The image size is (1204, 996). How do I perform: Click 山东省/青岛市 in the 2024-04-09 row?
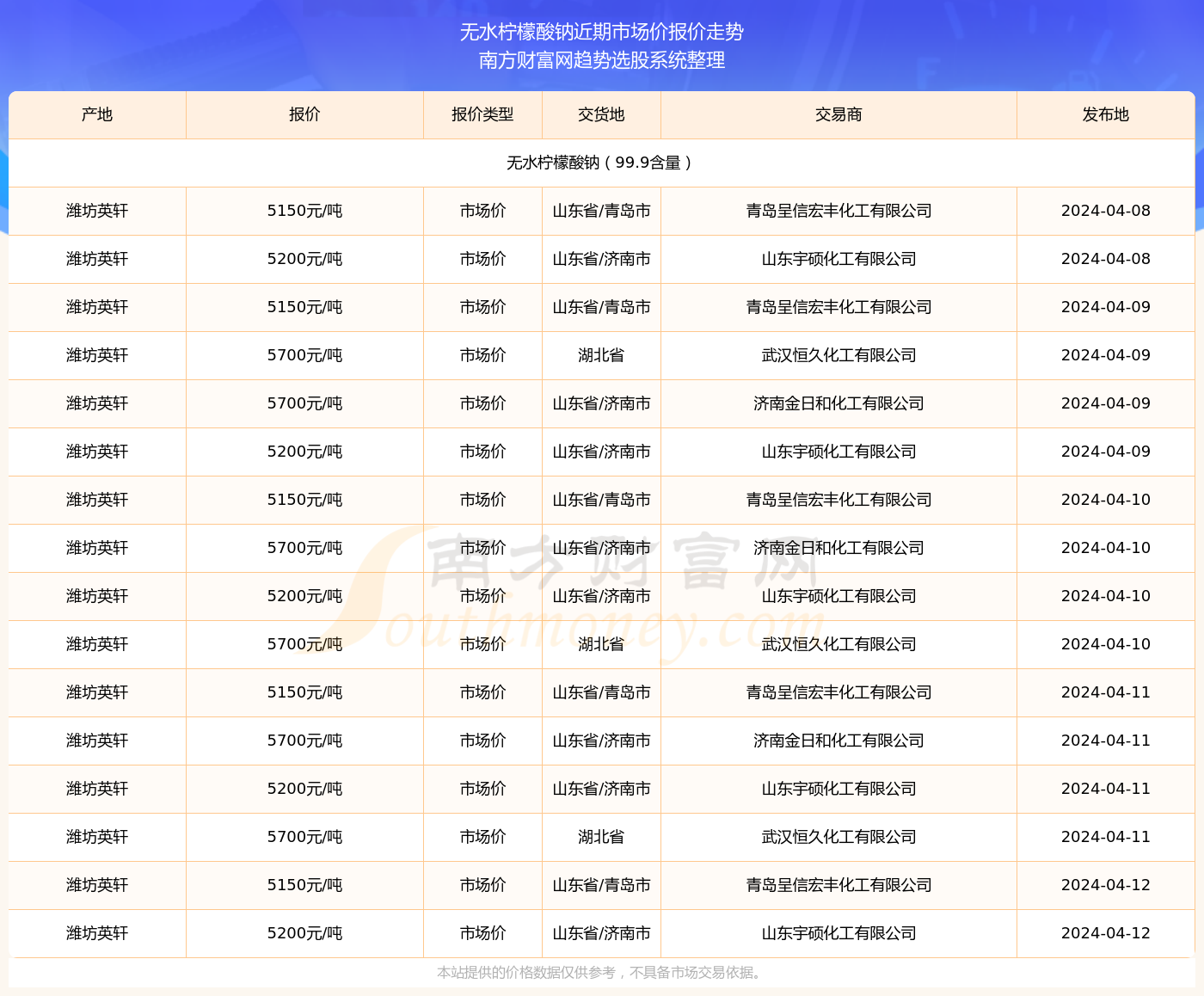point(601,307)
